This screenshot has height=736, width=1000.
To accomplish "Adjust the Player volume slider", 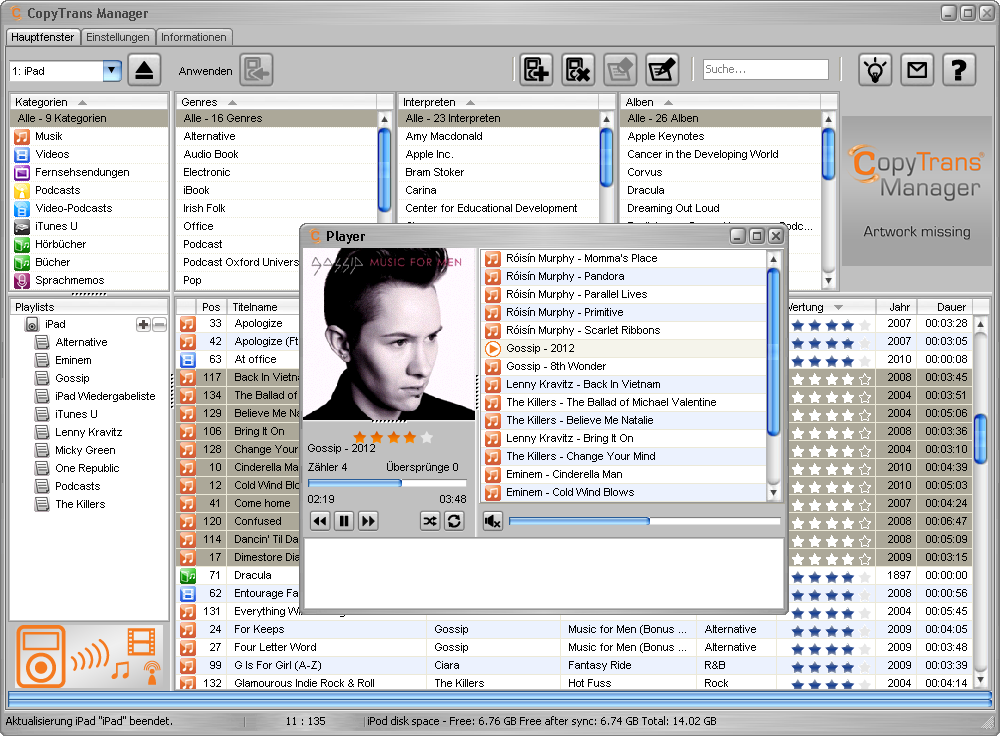I will [644, 521].
